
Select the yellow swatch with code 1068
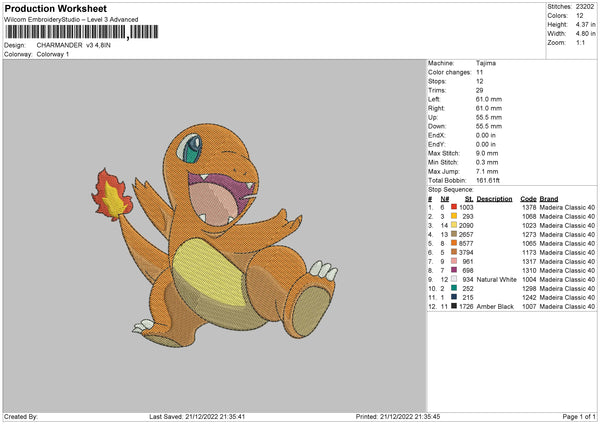click(x=455, y=216)
